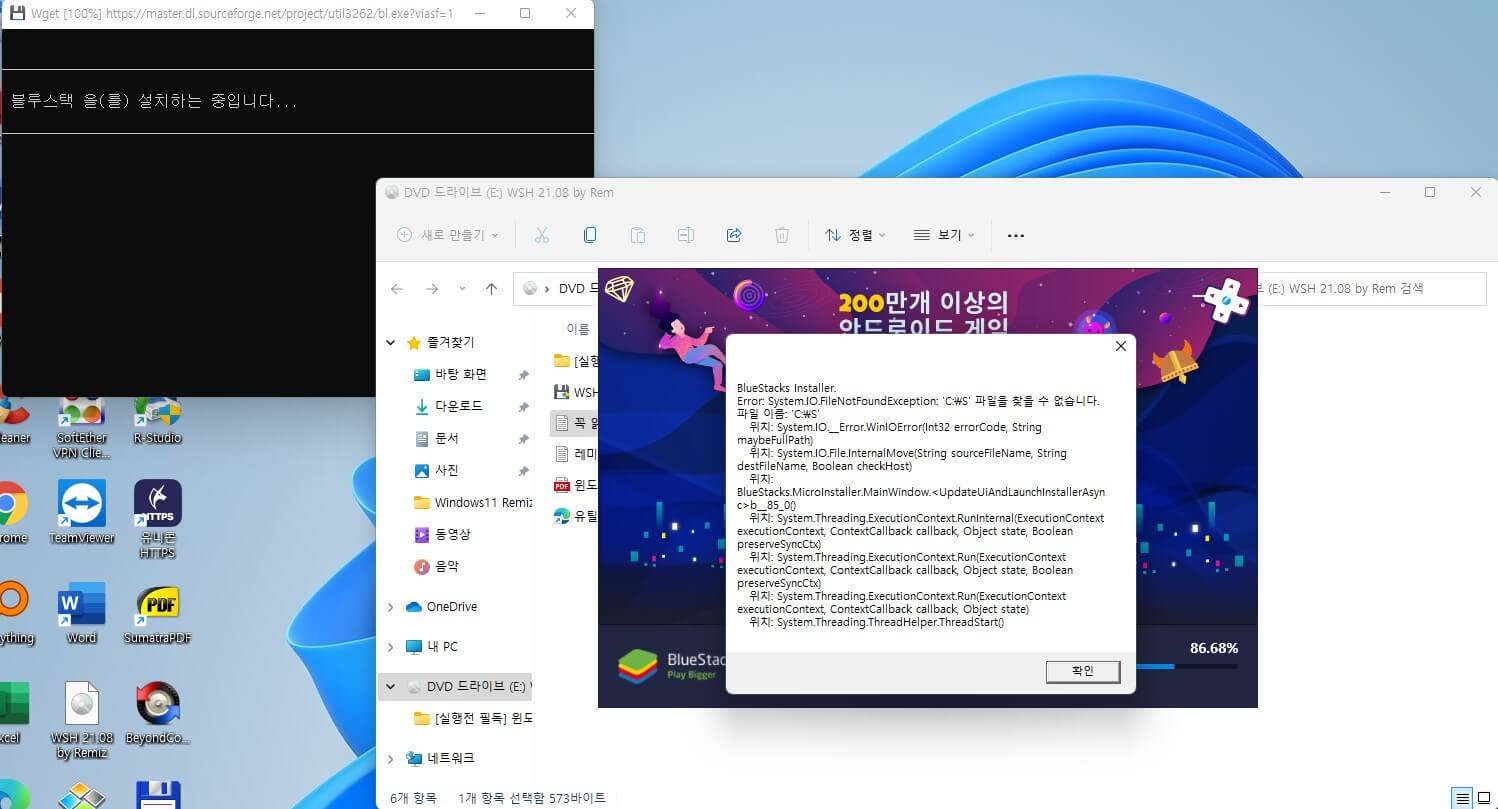Click the DVD drive icon in address bar

coord(529,289)
